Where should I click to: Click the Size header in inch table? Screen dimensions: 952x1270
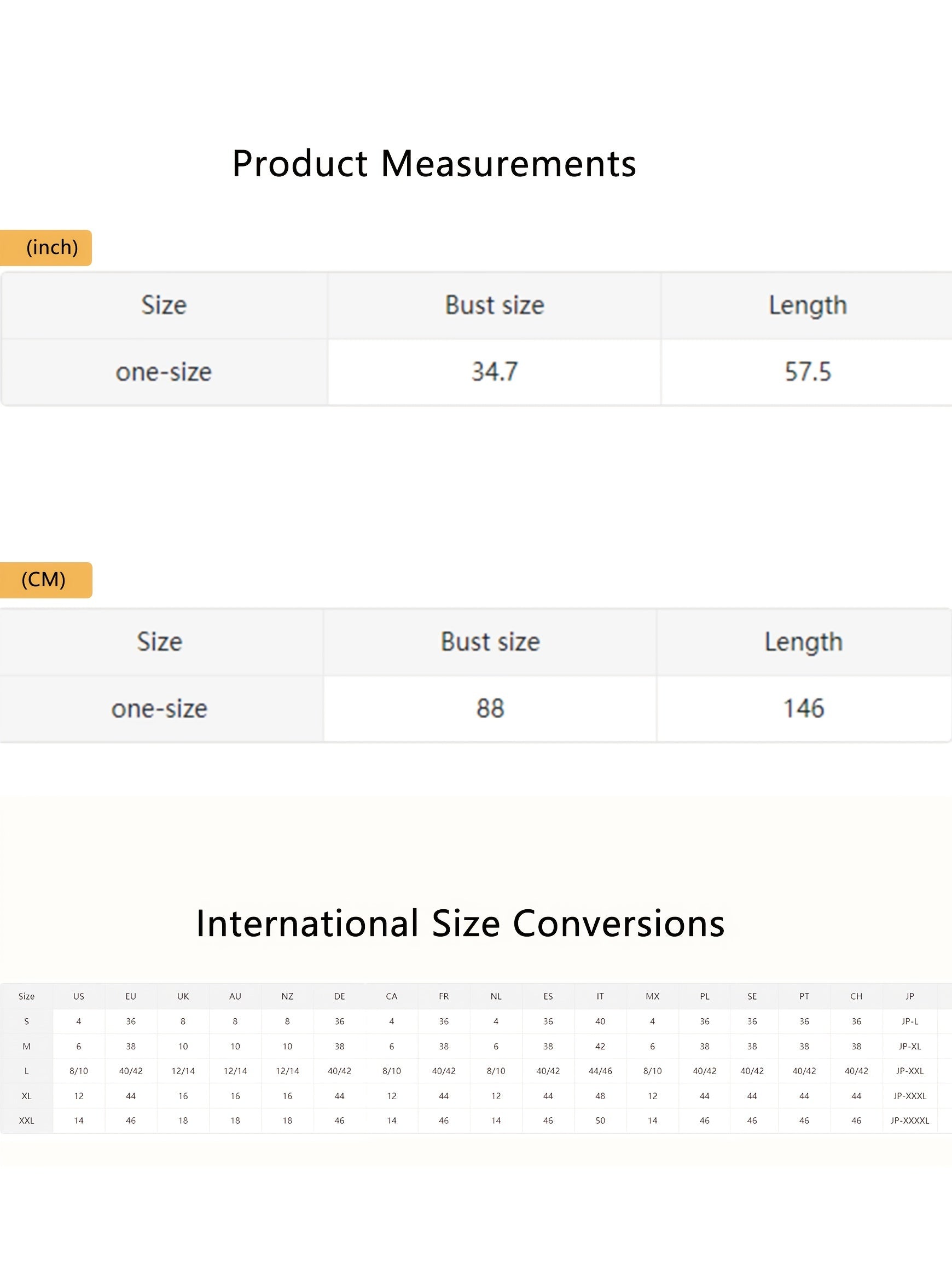coord(164,305)
